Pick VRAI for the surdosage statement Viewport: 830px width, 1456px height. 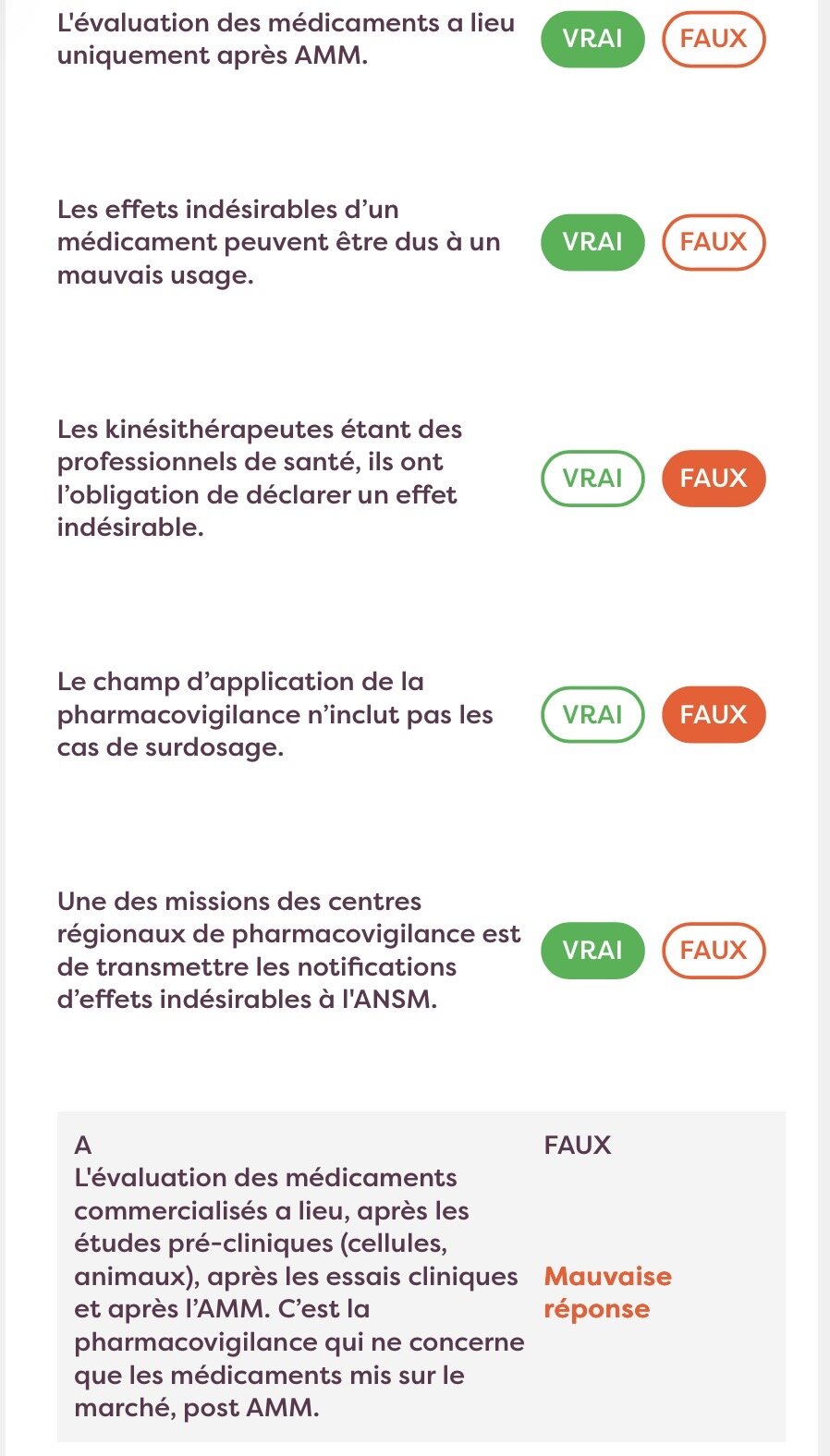click(592, 715)
